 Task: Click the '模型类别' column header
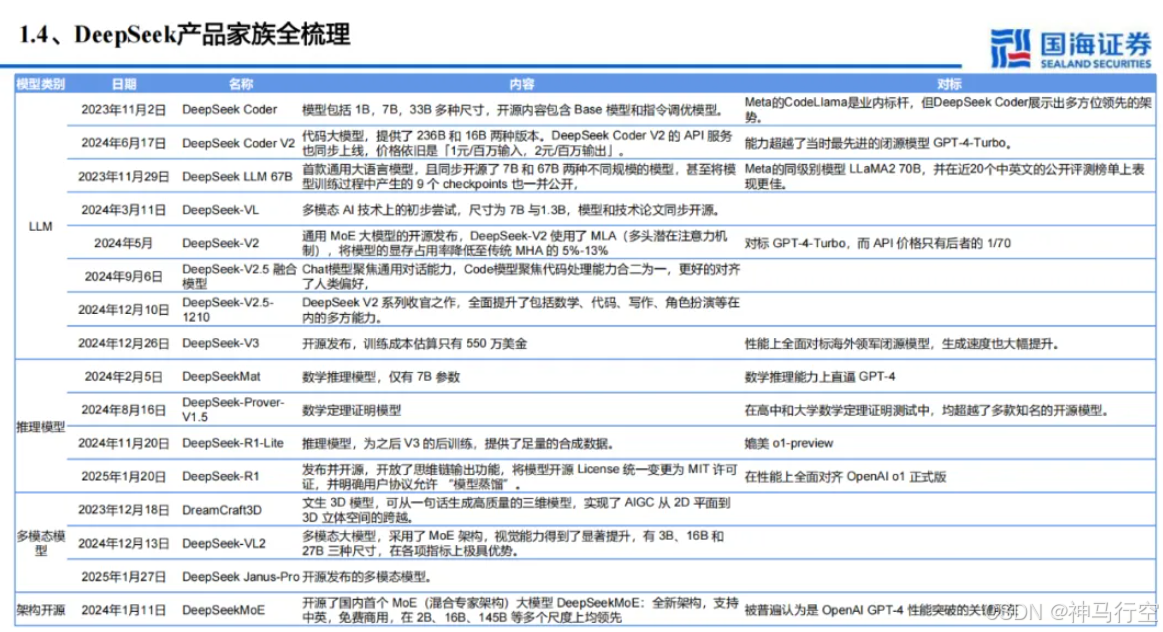pyautogui.click(x=40, y=84)
